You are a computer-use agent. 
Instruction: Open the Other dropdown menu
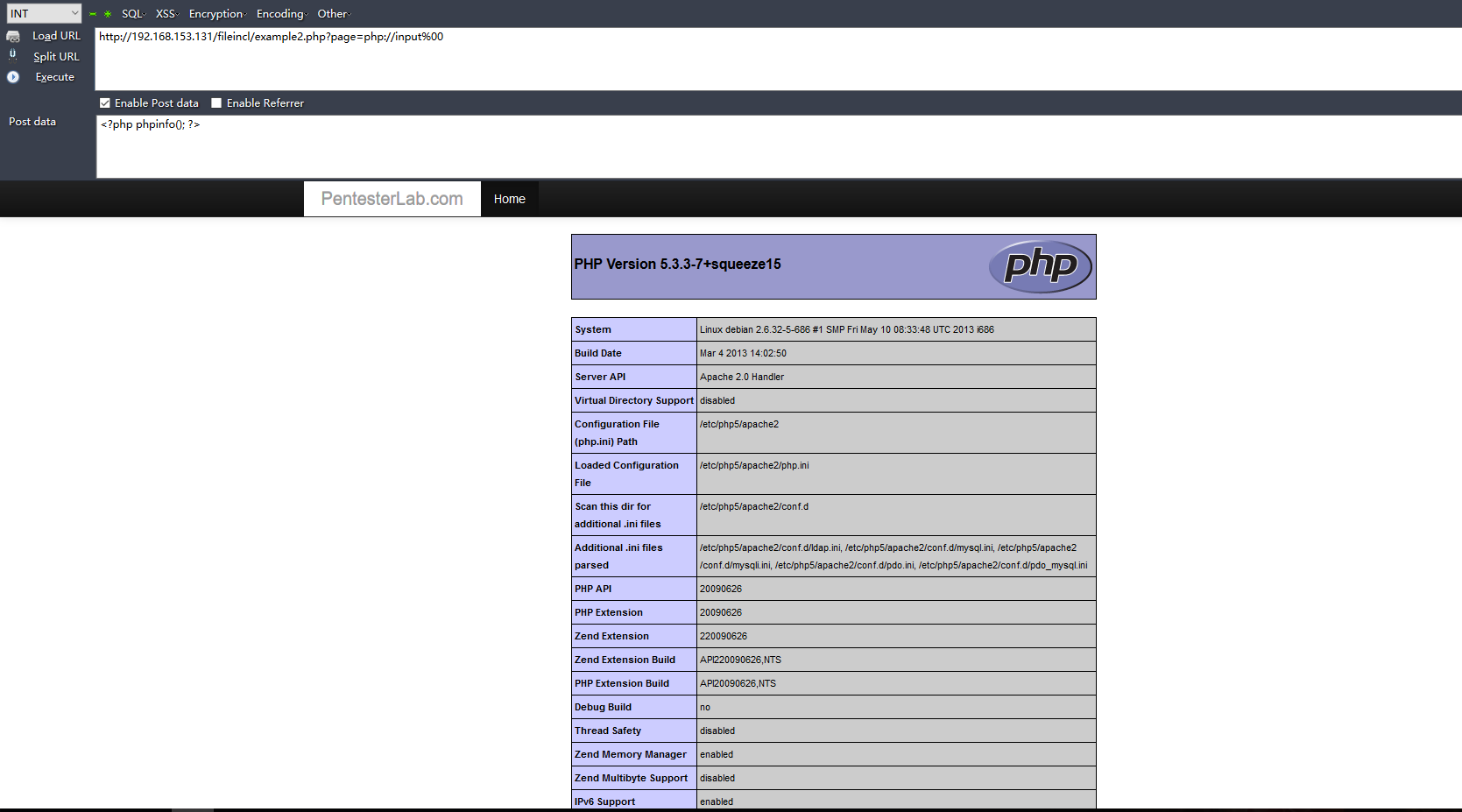pyautogui.click(x=334, y=14)
